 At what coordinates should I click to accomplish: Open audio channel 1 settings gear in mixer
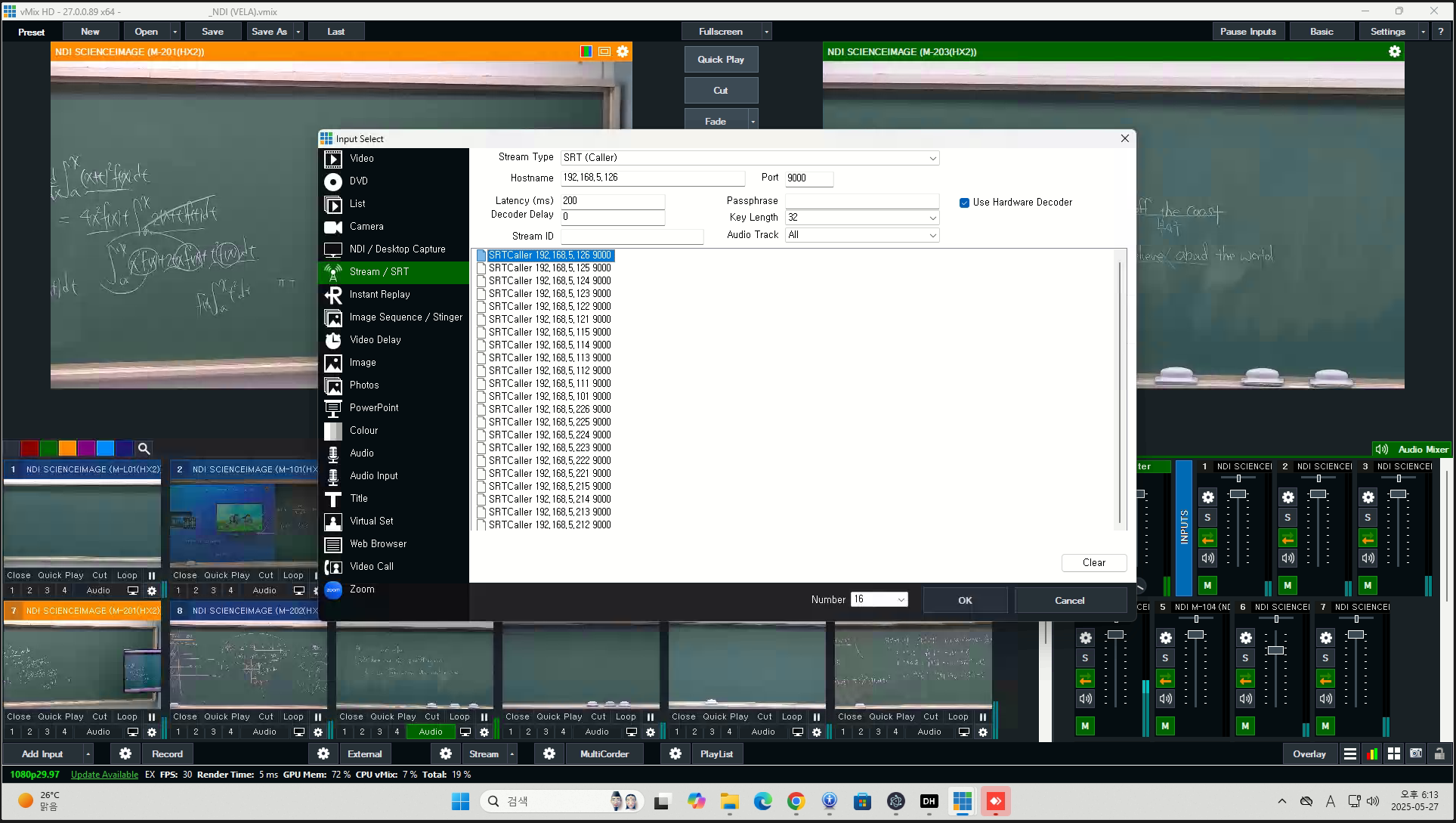click(1208, 497)
